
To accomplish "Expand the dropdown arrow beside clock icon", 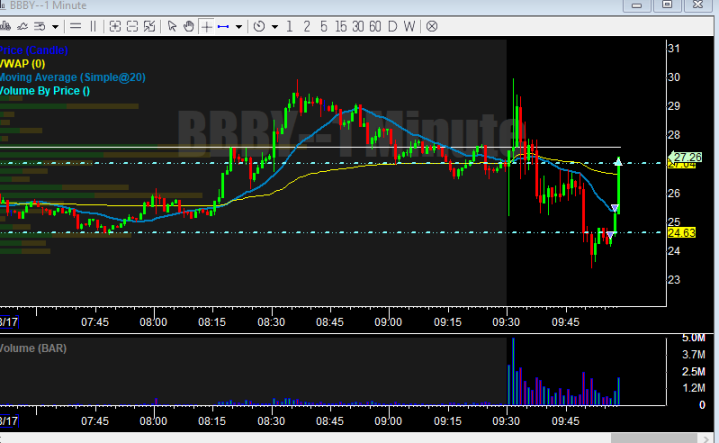I will (275, 27).
